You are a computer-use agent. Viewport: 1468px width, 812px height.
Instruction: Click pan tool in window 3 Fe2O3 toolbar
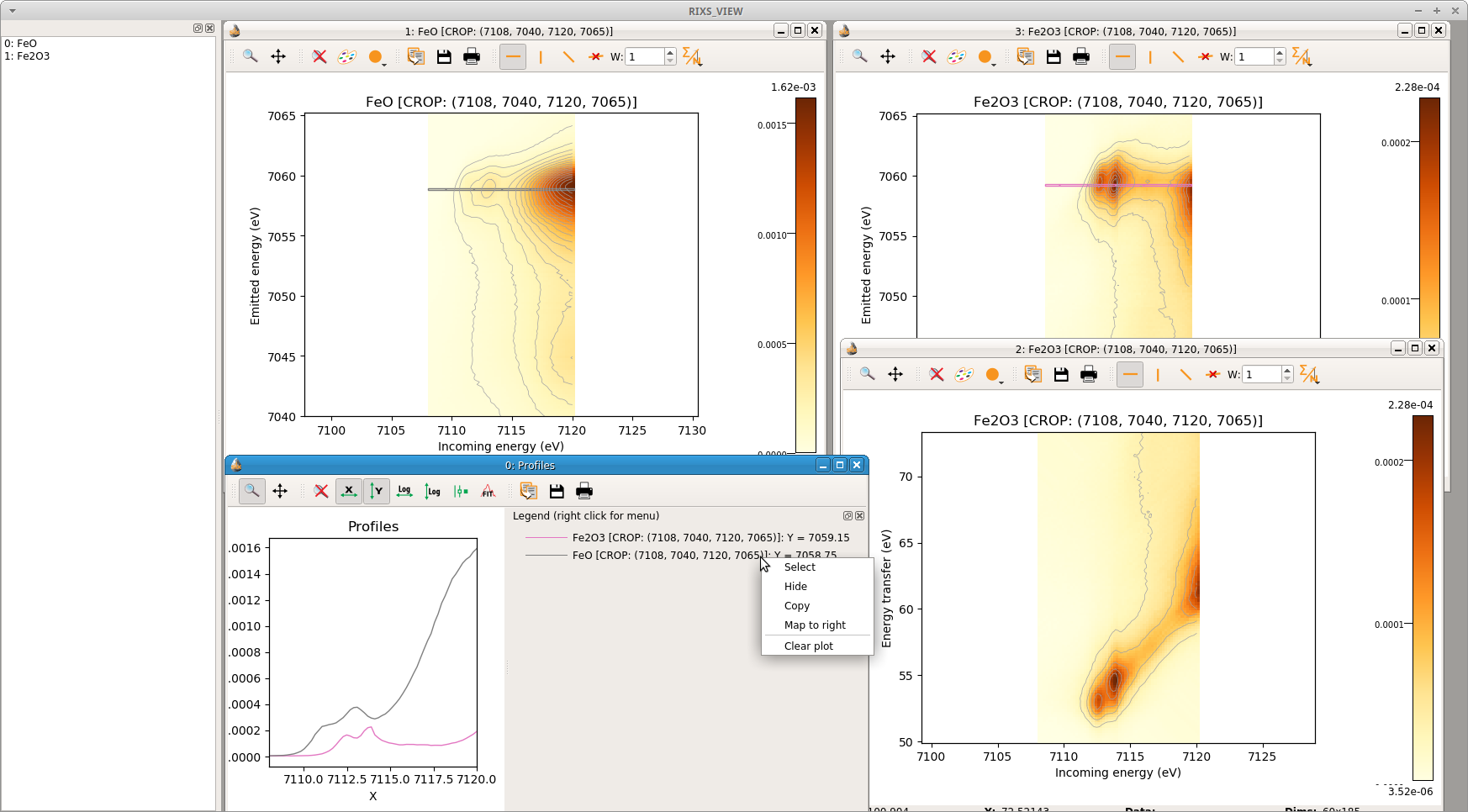point(888,57)
